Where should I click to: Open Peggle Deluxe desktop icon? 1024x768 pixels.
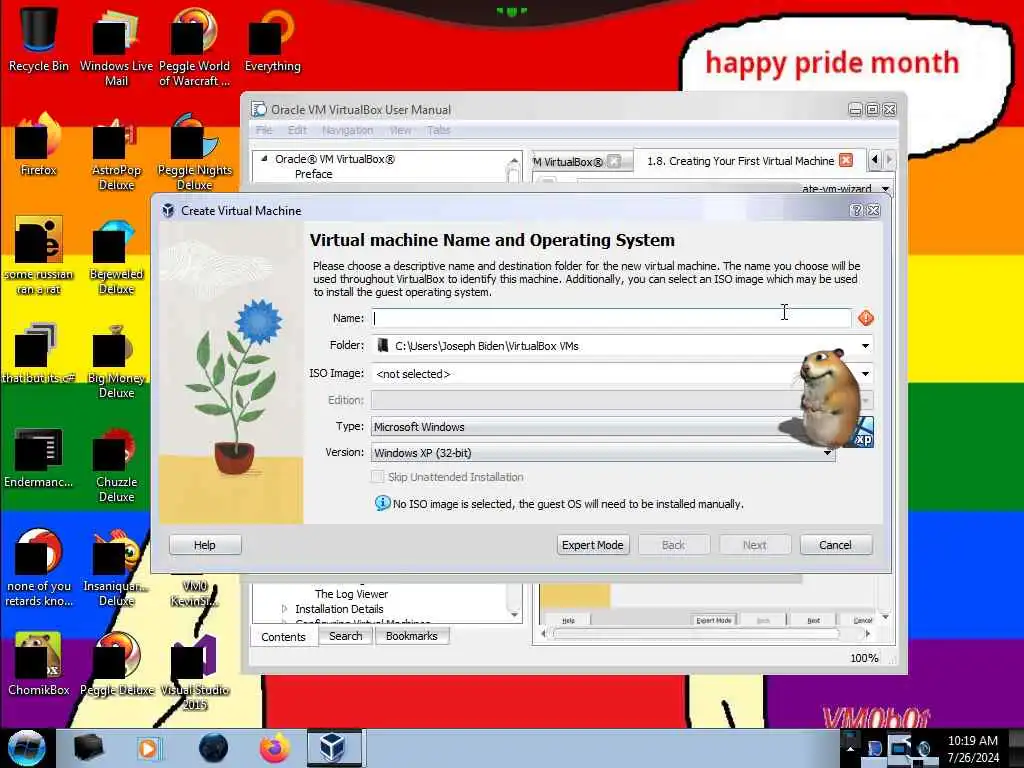(116, 664)
